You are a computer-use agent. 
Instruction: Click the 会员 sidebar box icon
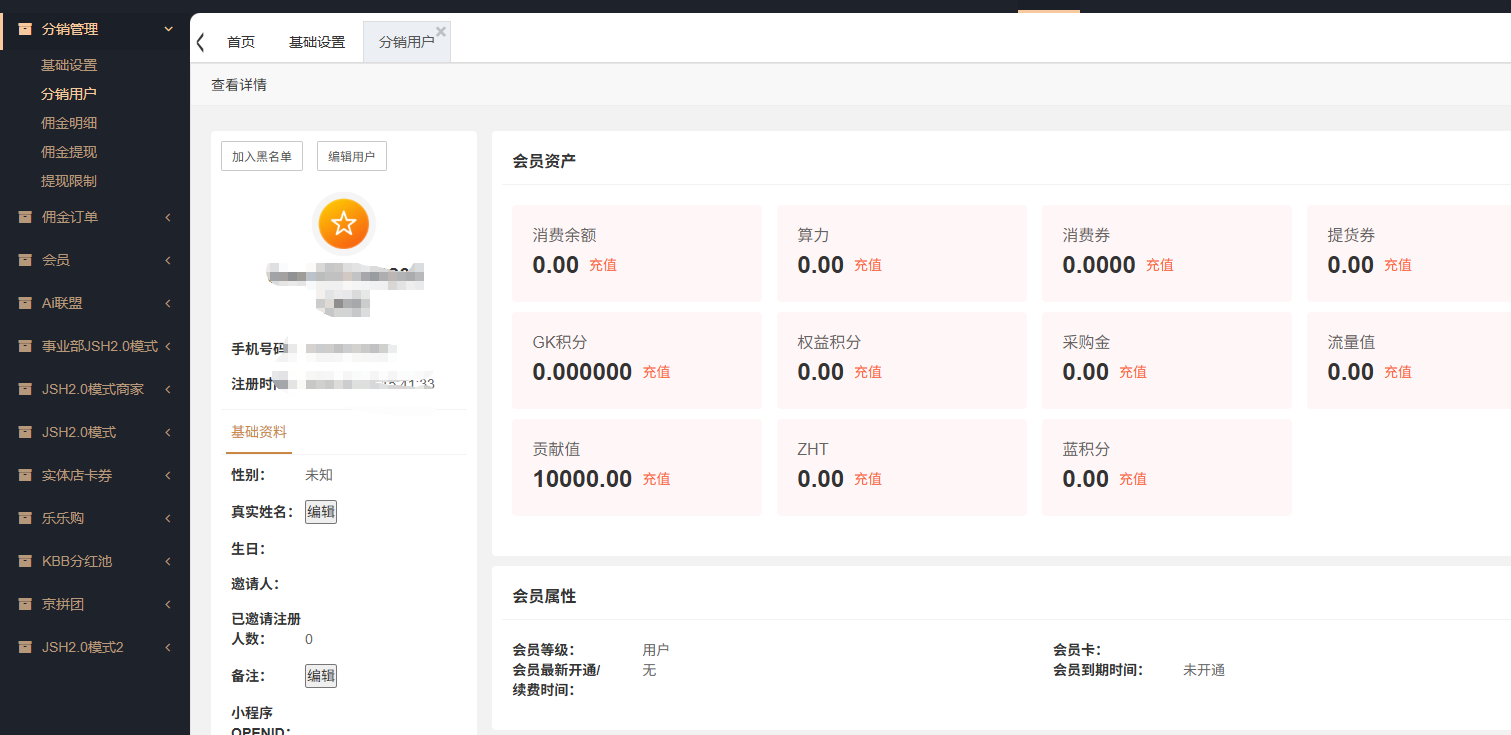coord(25,260)
